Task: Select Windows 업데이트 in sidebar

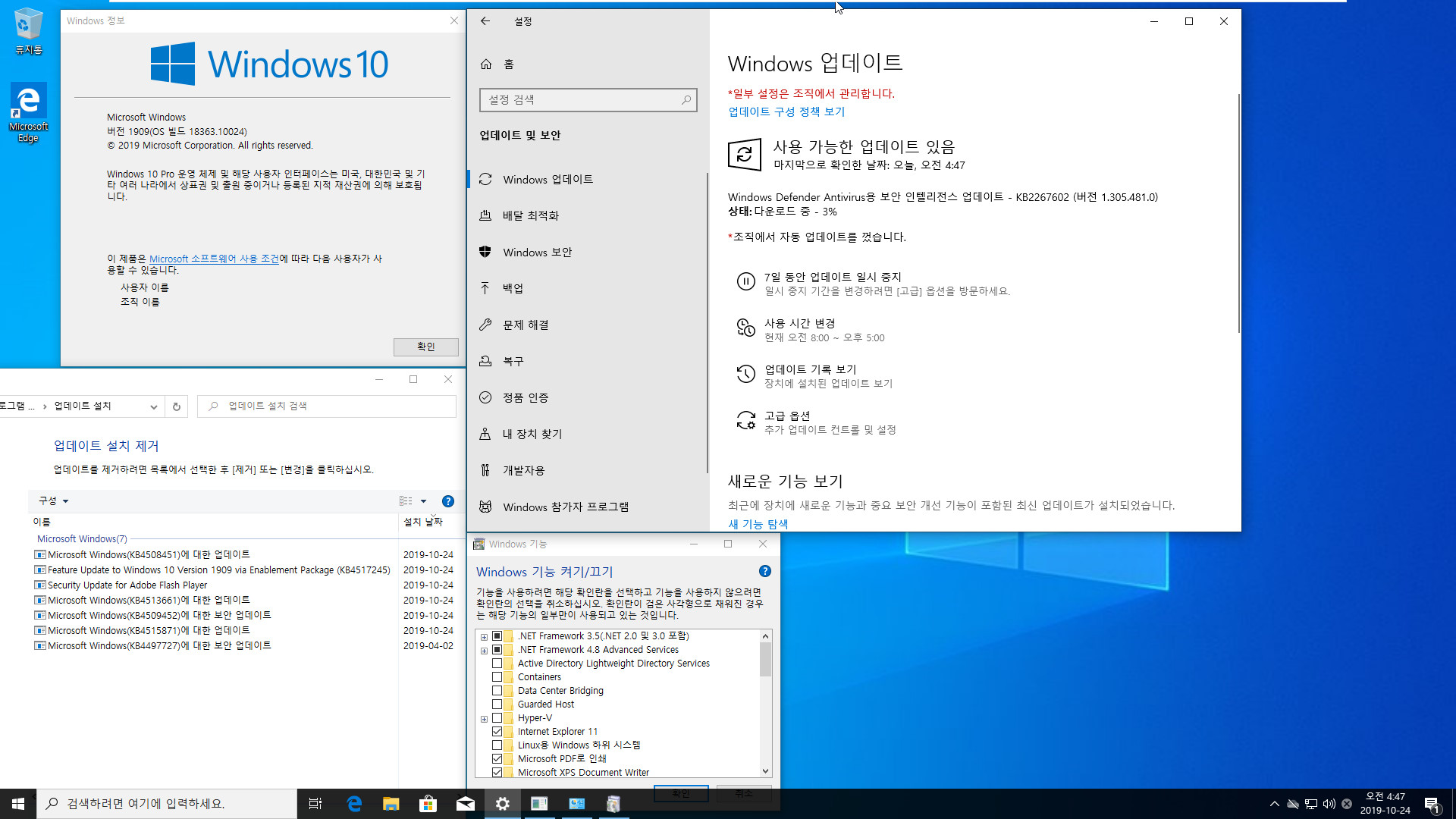Action: pyautogui.click(x=588, y=180)
